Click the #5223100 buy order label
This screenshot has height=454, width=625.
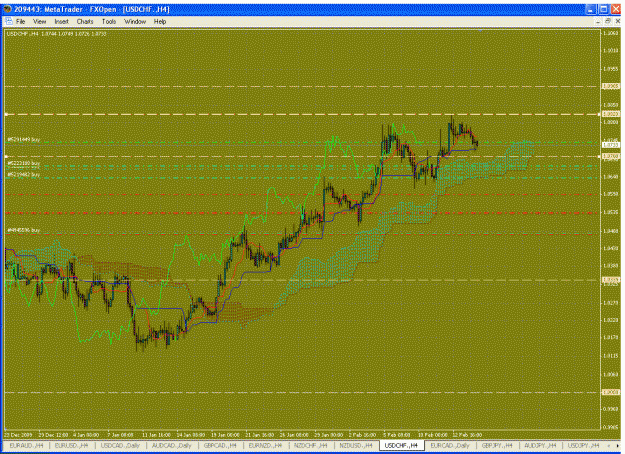24,163
